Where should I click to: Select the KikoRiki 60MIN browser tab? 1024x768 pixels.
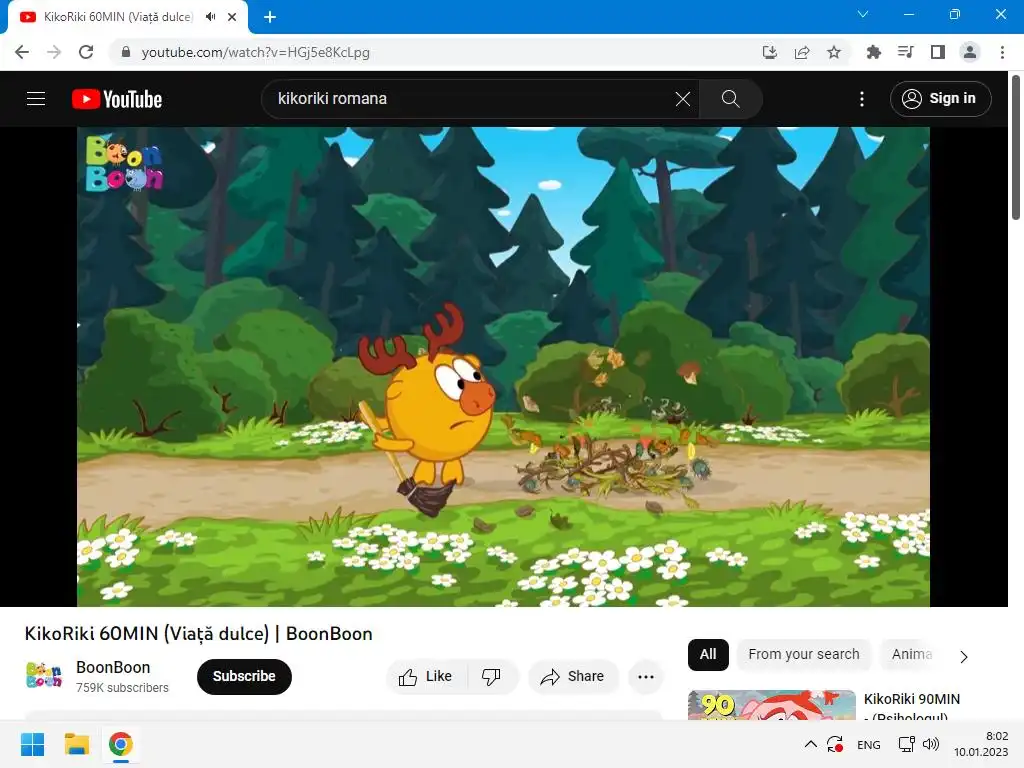pyautogui.click(x=128, y=17)
